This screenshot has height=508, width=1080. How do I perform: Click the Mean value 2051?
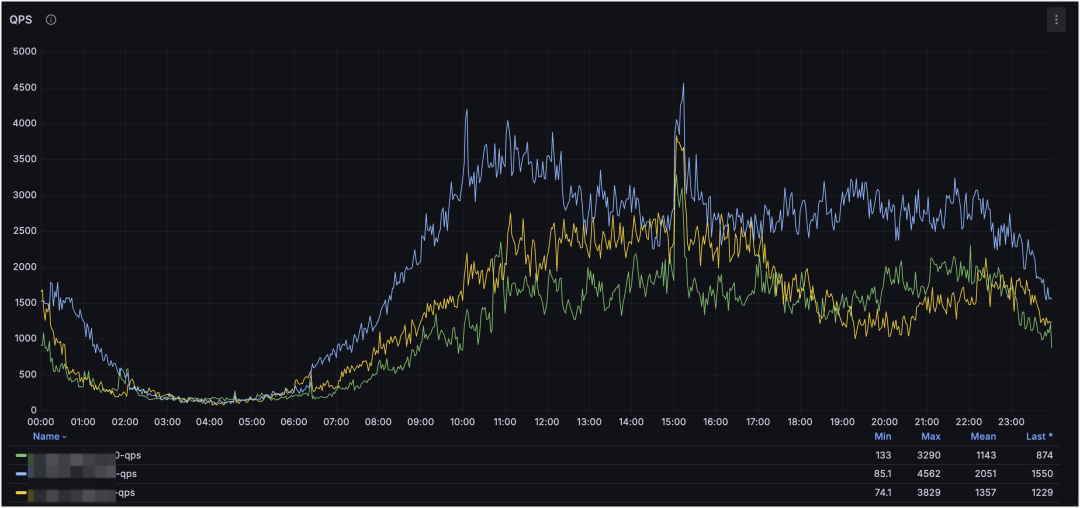click(984, 474)
